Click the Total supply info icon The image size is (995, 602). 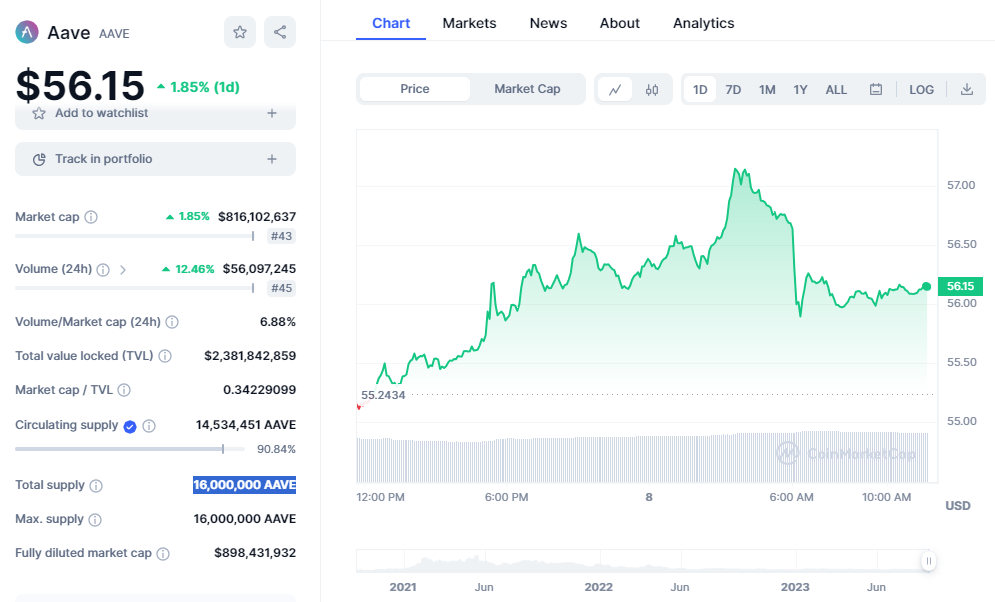point(96,486)
